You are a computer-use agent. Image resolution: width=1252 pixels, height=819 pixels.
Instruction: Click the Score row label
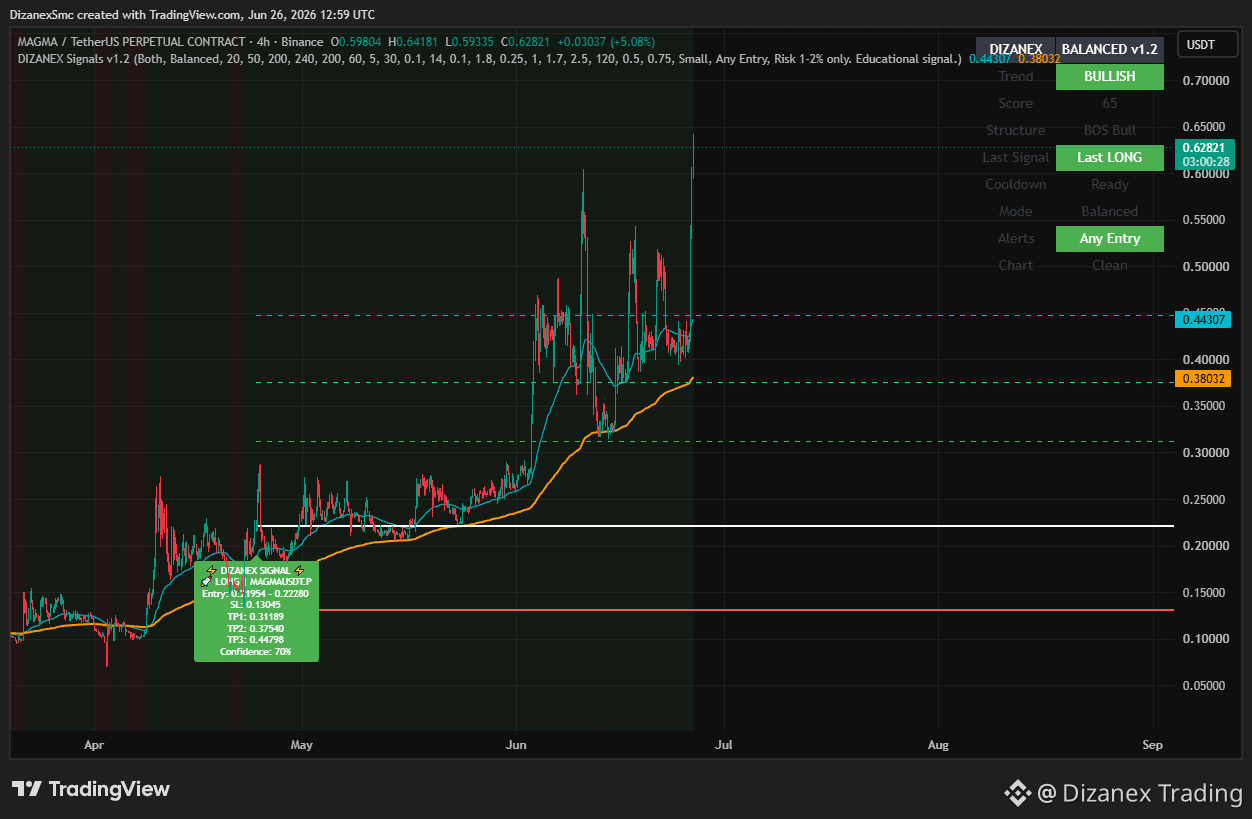coord(1016,103)
